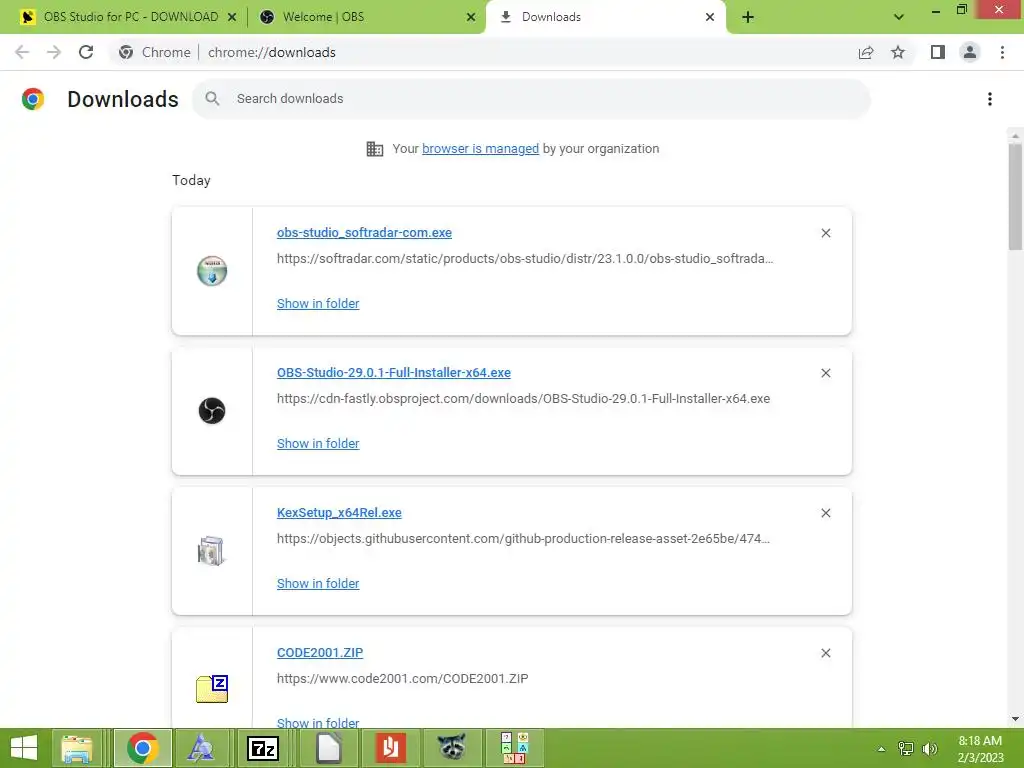The height and width of the screenshot is (768, 1024).
Task: Click the OBS Studio logo file icon
Action: click(x=212, y=411)
